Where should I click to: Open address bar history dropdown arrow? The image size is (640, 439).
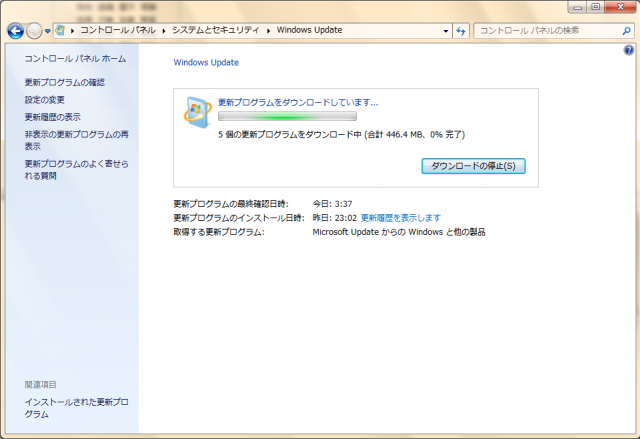point(445,31)
